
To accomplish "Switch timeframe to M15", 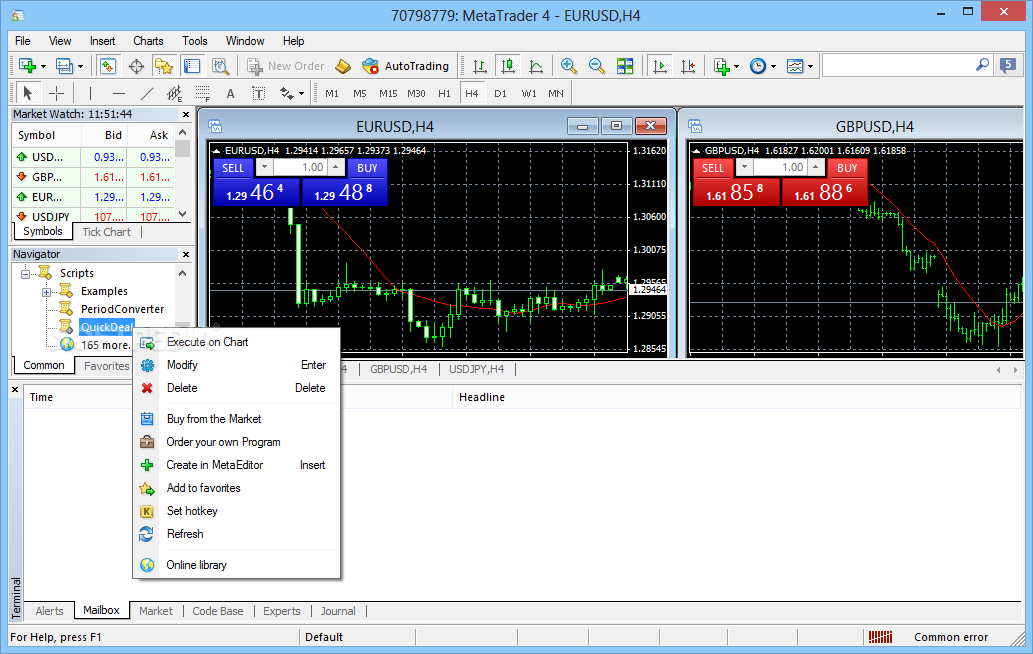I will [388, 94].
